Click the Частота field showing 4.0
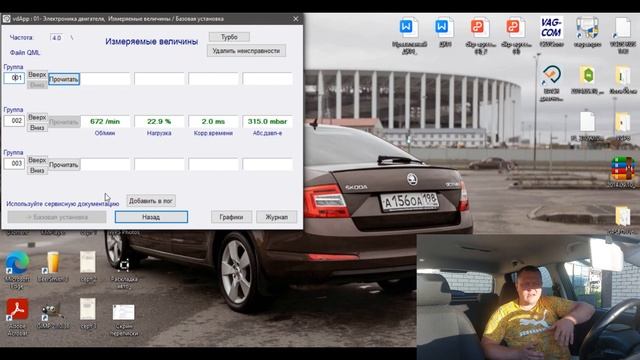This screenshot has width=640, height=360. [57, 38]
